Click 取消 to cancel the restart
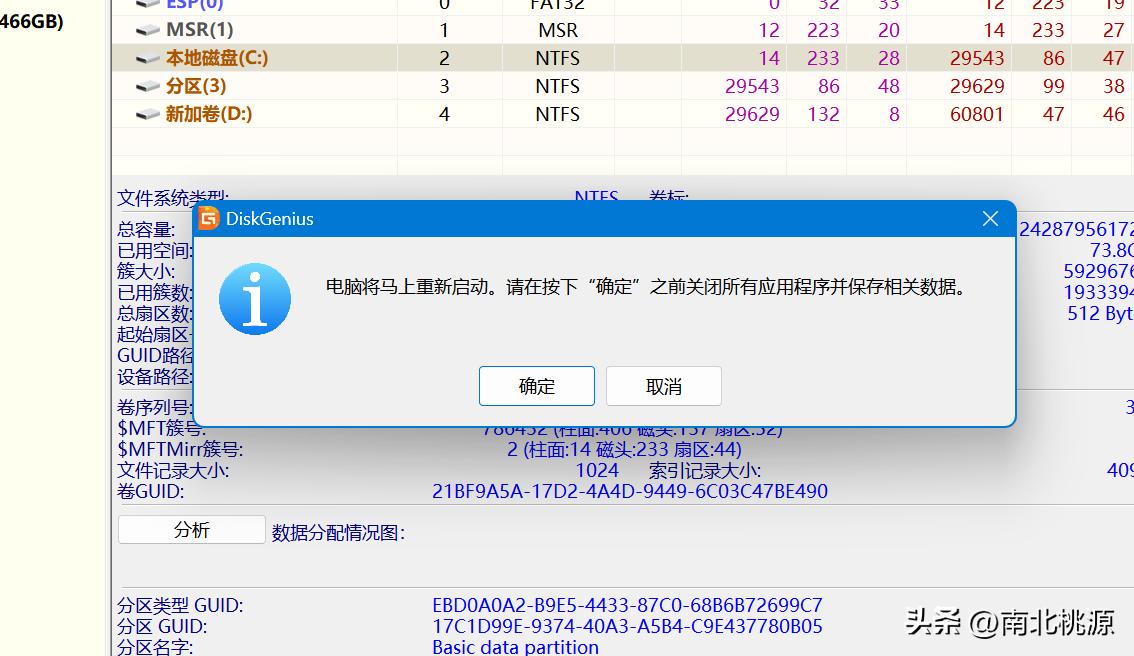 pos(664,386)
